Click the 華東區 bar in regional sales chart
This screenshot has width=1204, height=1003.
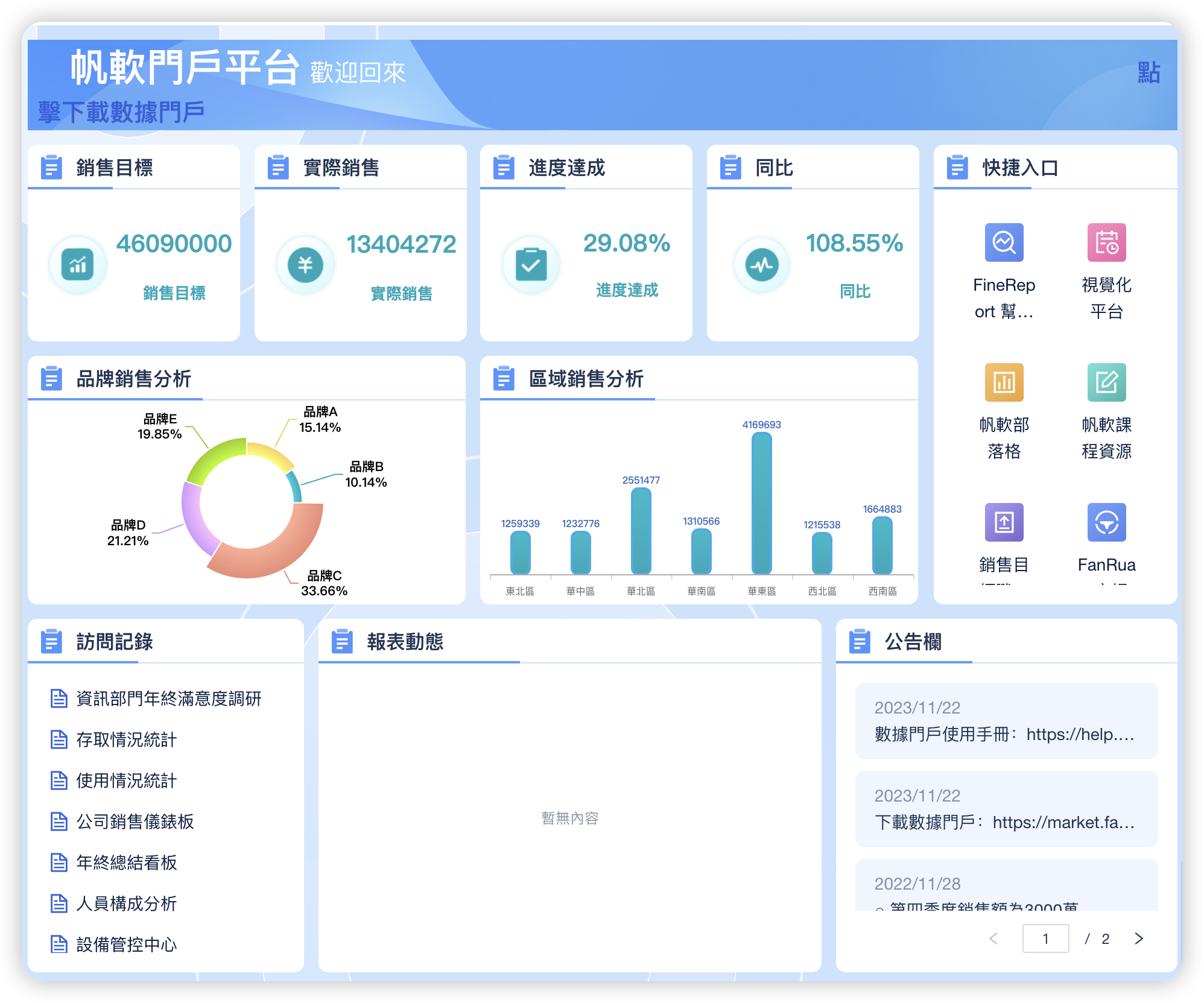(762, 501)
